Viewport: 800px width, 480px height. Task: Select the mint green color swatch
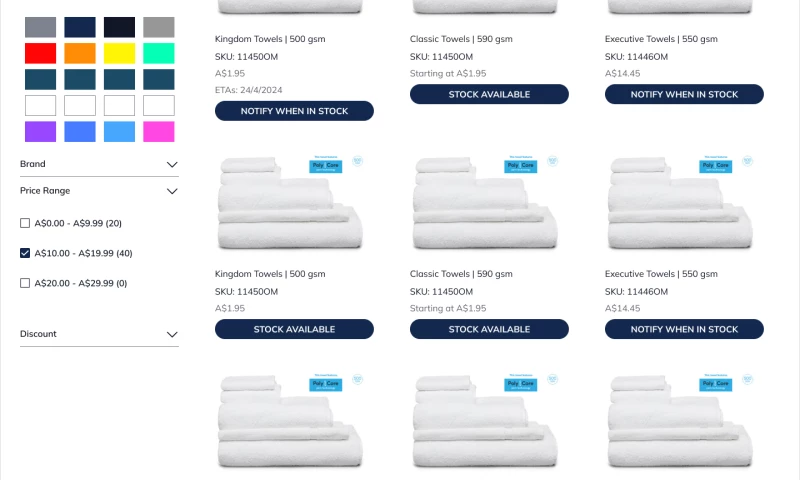tap(159, 53)
